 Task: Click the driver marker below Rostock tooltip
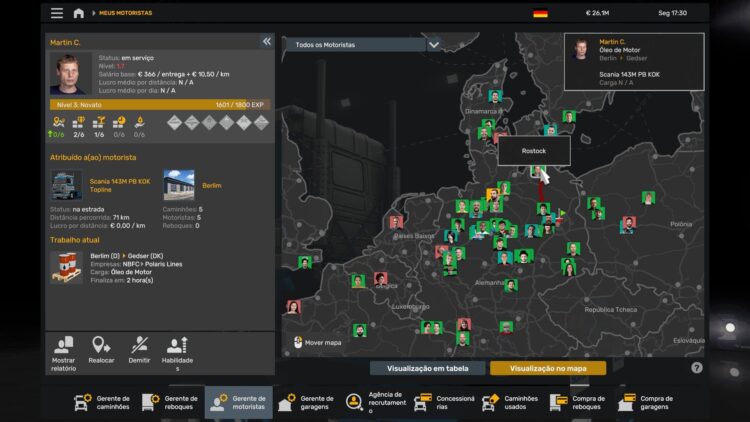[x=537, y=171]
